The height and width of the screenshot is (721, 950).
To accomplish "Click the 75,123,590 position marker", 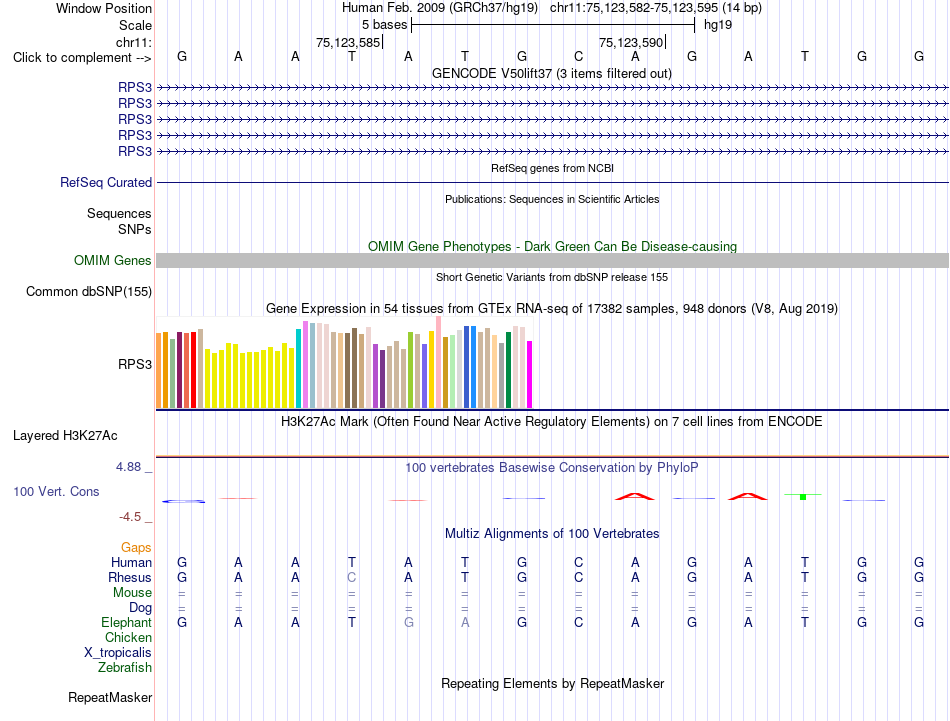I will pyautogui.click(x=631, y=42).
